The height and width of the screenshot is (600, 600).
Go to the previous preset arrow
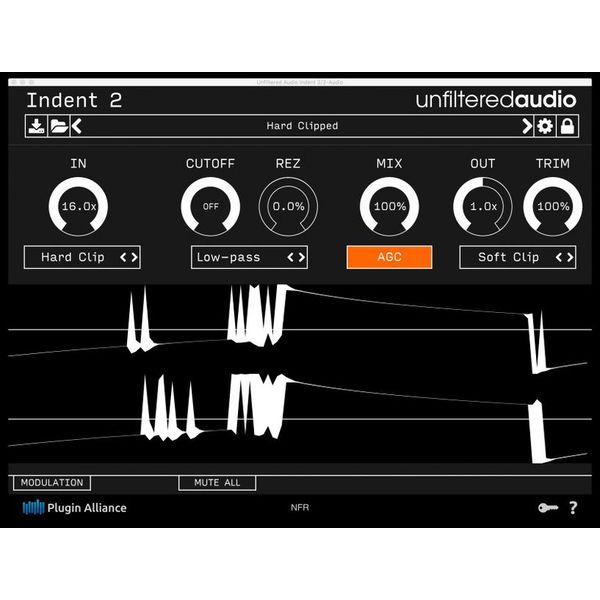point(78,126)
